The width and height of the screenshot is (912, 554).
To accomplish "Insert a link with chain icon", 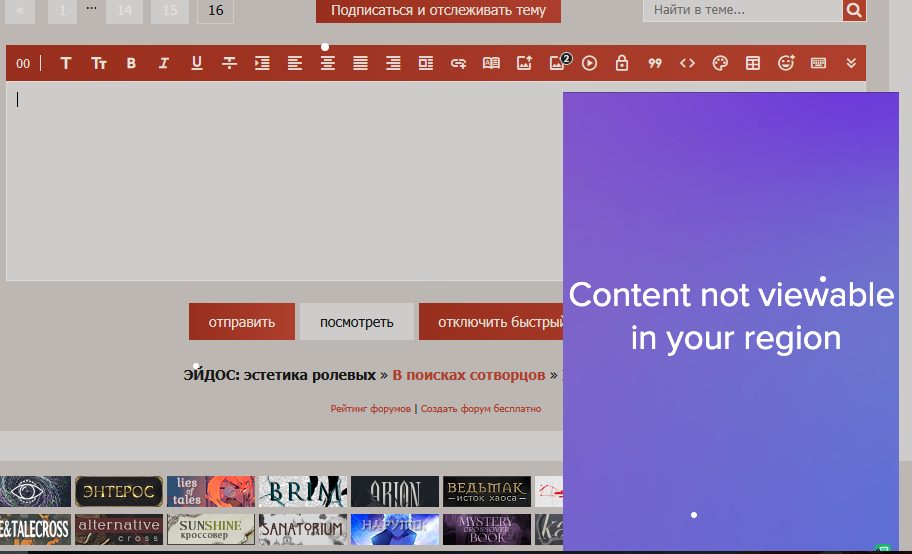I will tap(458, 63).
